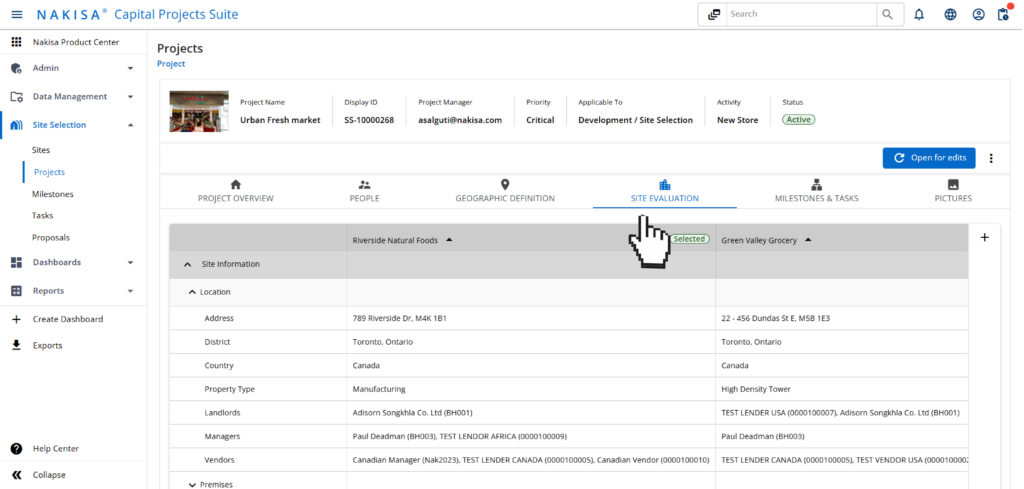Type in the Search input field
Image resolution: width=1024 pixels, height=489 pixels.
pyautogui.click(x=800, y=15)
